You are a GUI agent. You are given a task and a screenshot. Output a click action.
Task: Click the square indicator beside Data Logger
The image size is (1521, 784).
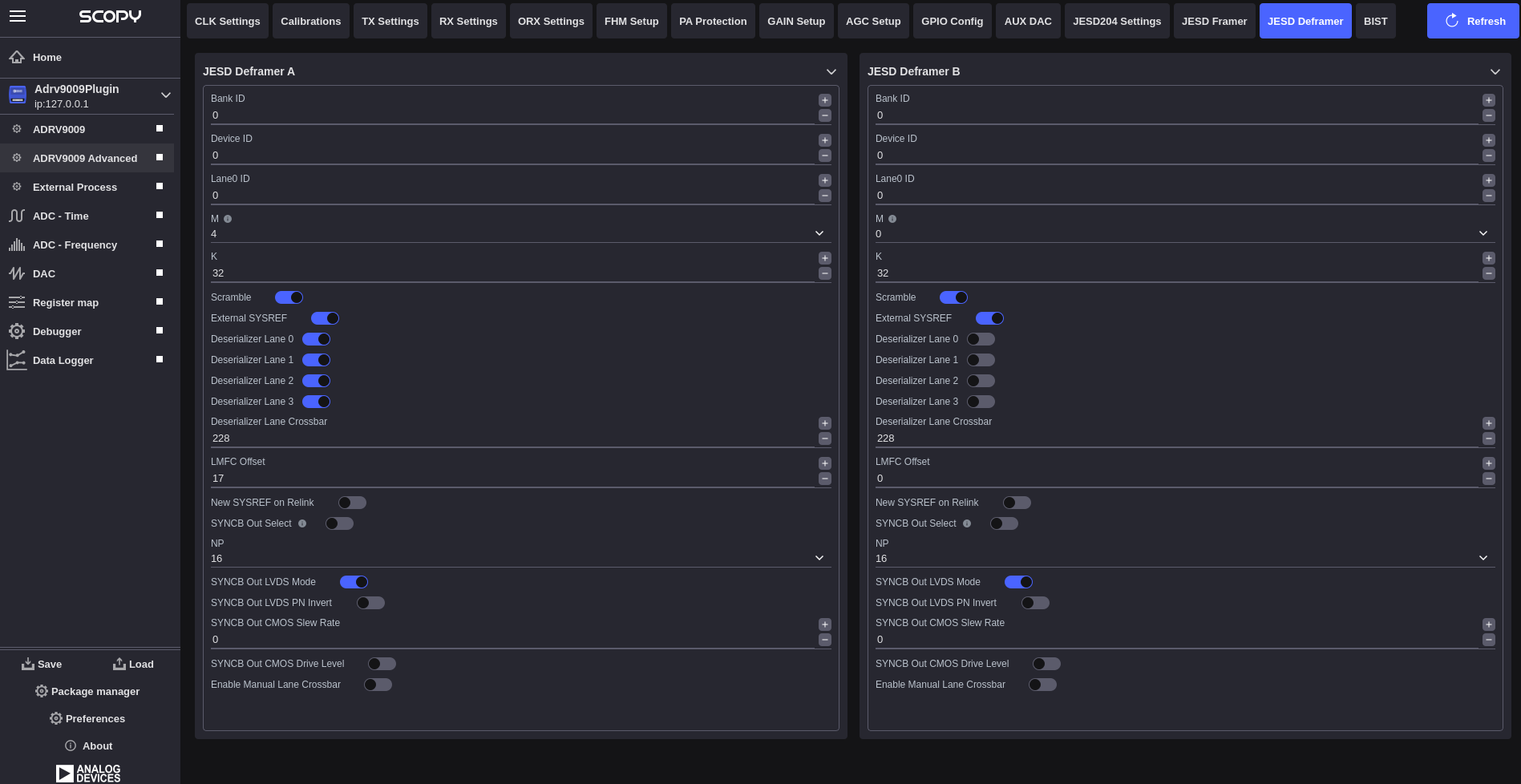click(x=160, y=359)
